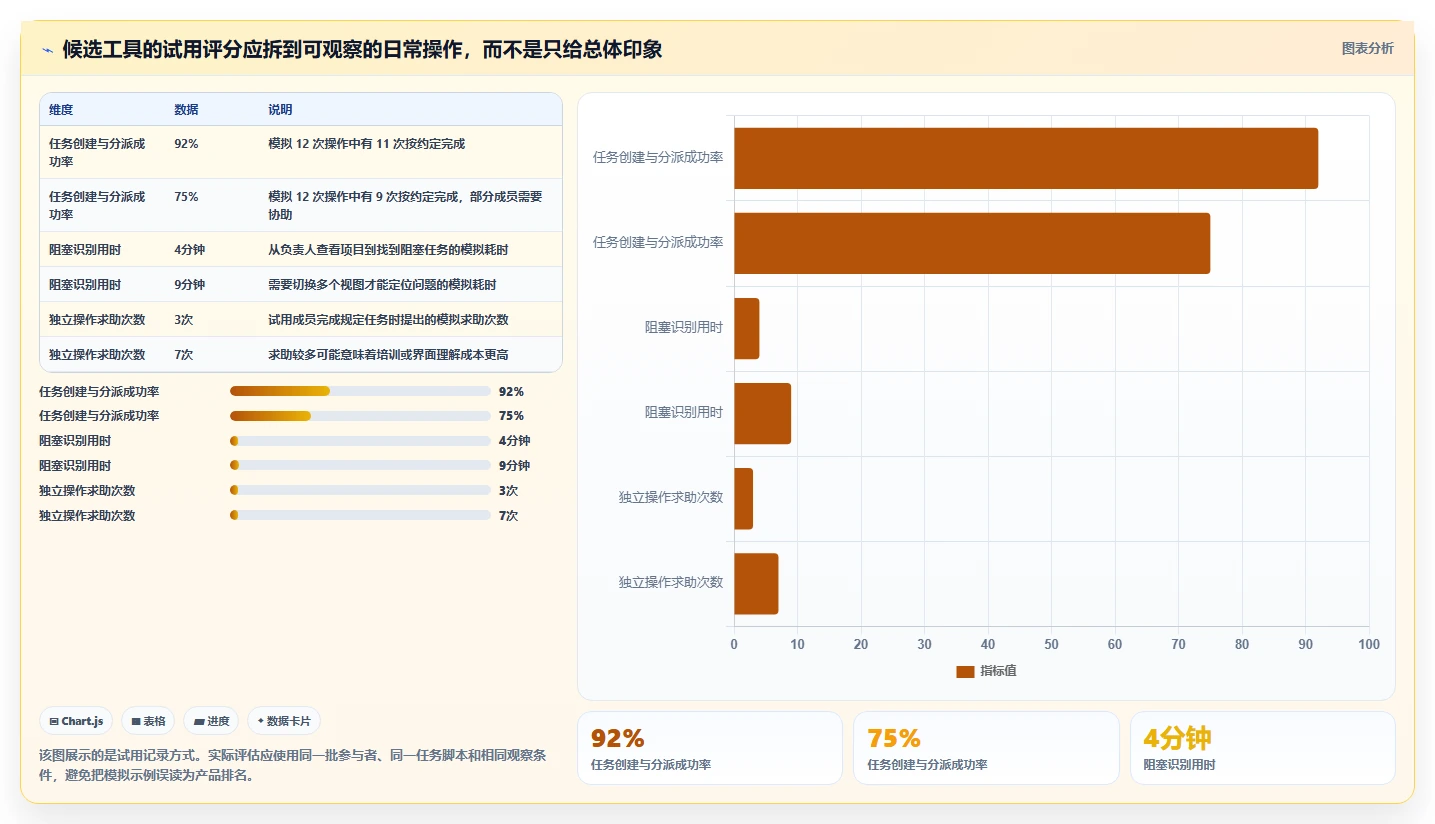Click the 9分钟 table cell
Image resolution: width=1435 pixels, height=824 pixels.
coord(189,285)
